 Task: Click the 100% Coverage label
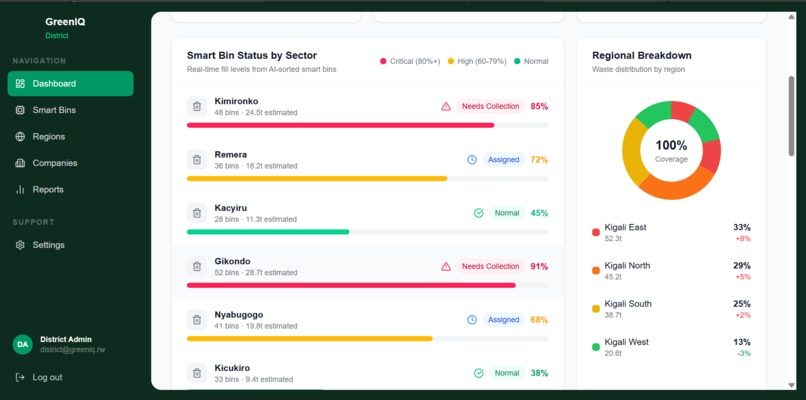(671, 151)
